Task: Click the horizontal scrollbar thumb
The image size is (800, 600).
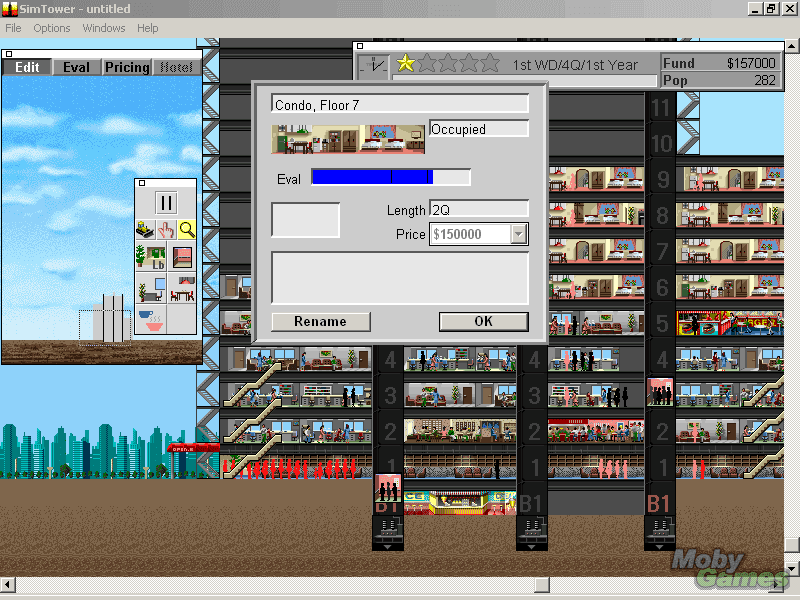Action: 542,584
